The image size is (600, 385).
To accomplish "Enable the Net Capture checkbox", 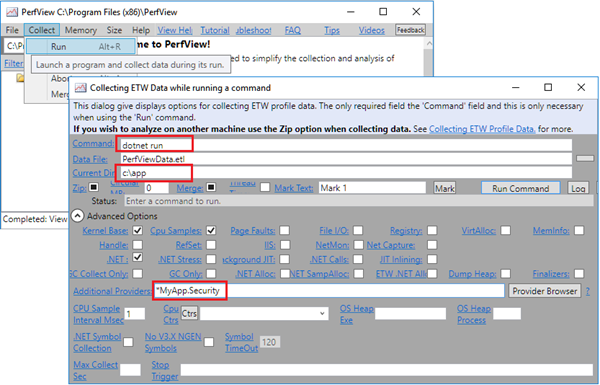I will [432, 245].
